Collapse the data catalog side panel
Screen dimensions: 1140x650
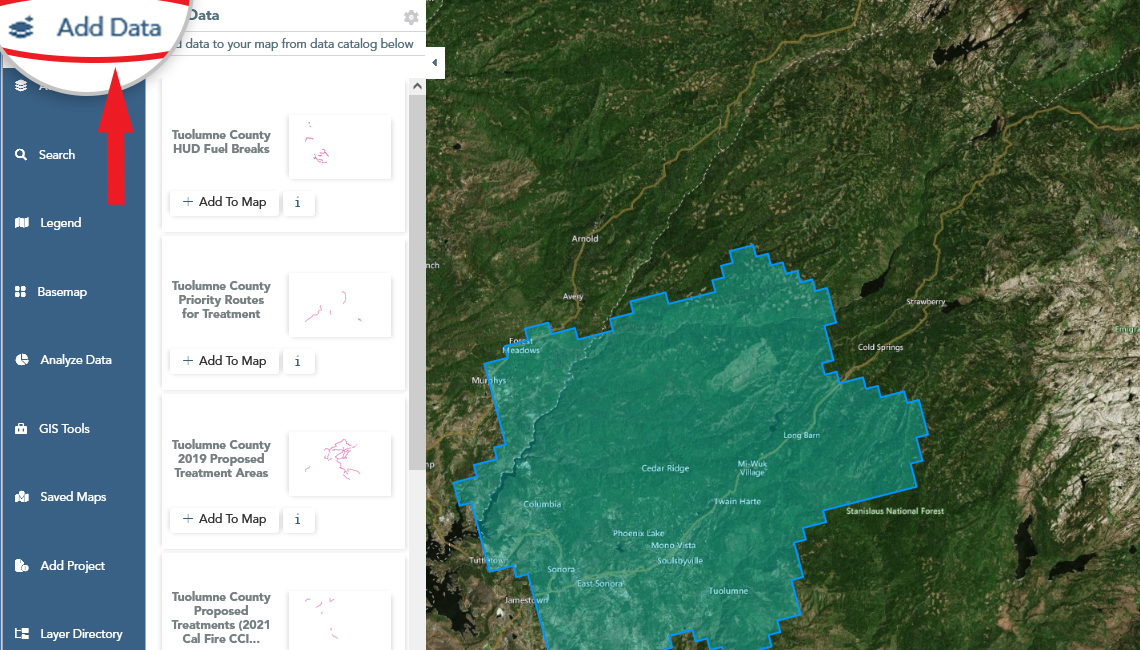435,63
